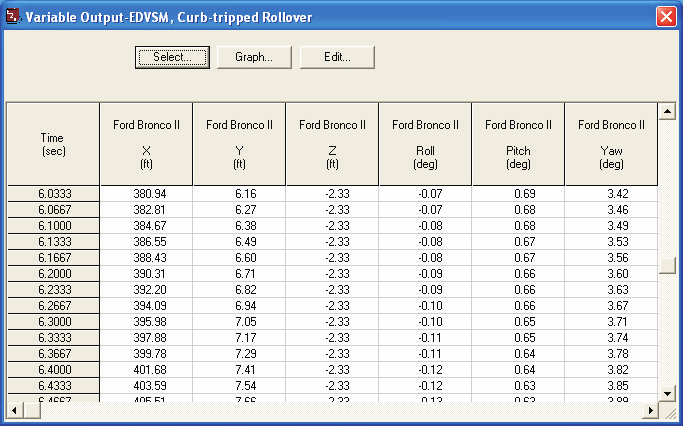
Task: Click Yaw cell value 3.78
Action: (611, 354)
